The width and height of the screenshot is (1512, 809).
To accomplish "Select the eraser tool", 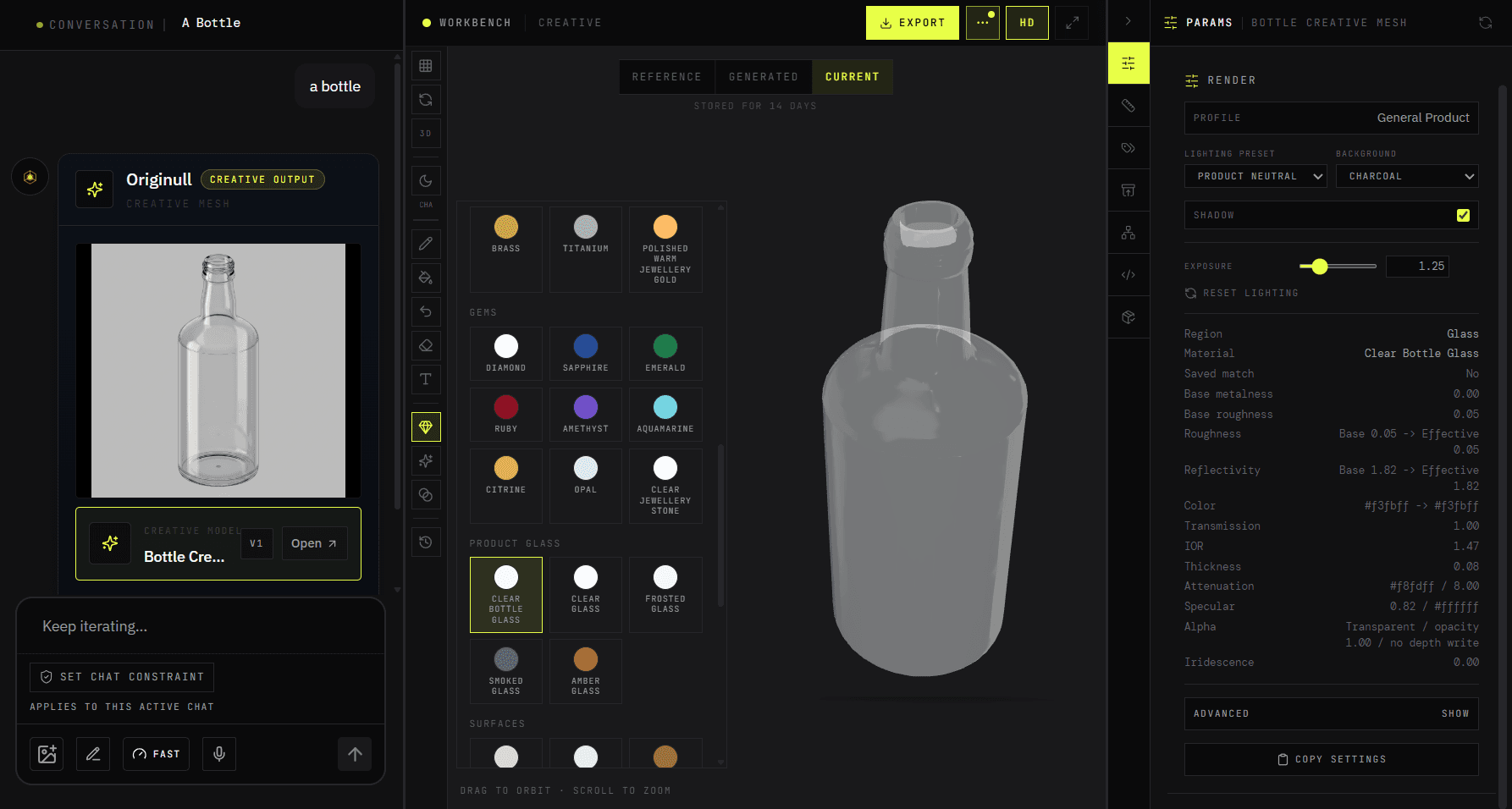I will (426, 345).
